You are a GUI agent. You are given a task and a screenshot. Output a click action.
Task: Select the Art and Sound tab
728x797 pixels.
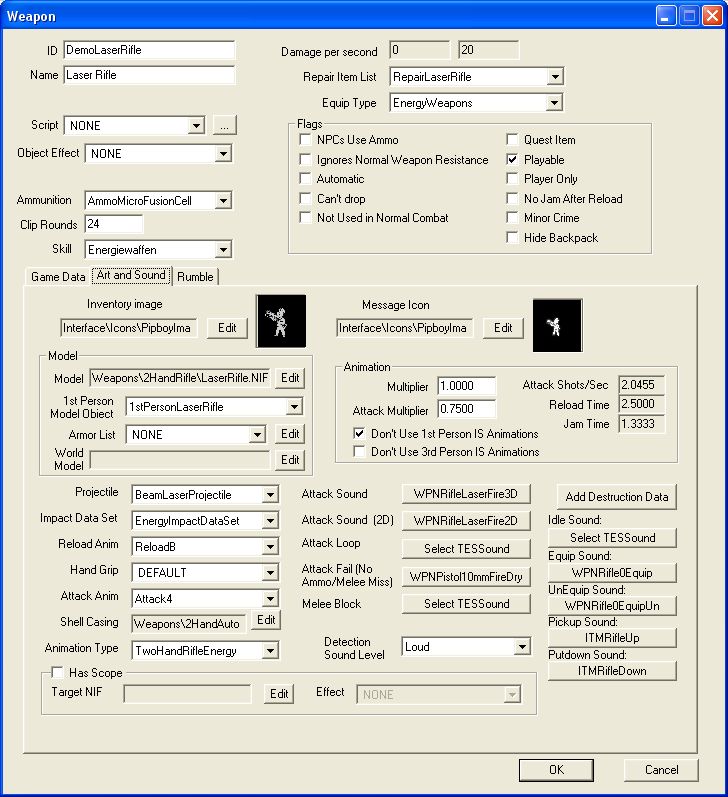click(132, 275)
